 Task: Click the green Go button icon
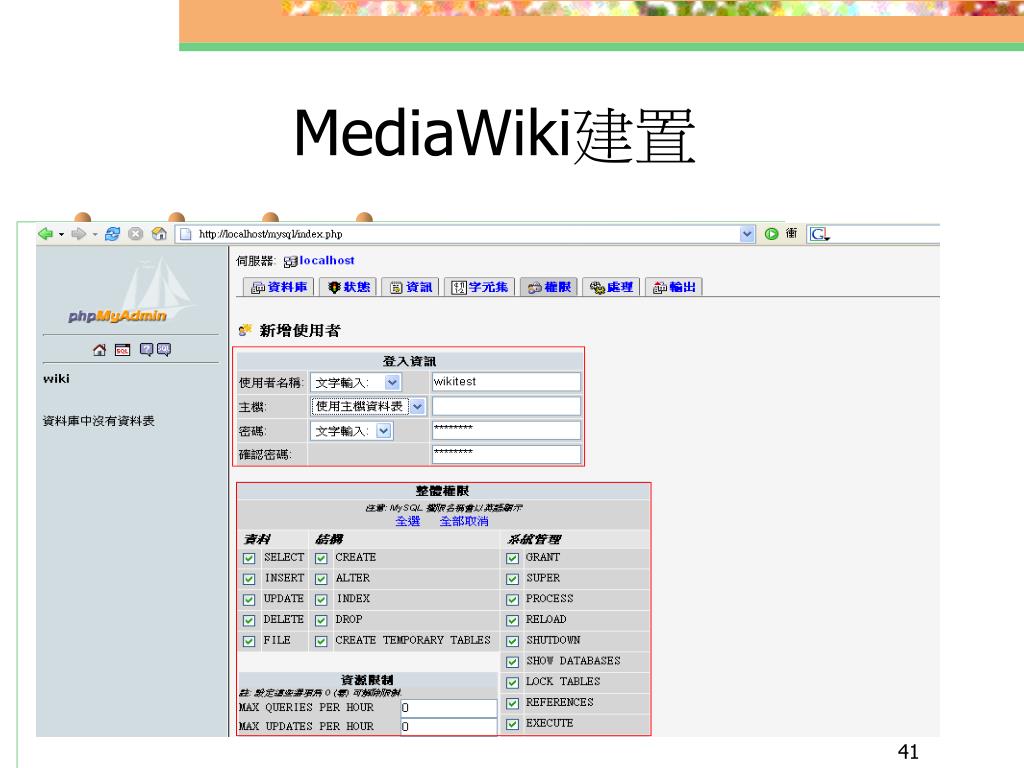tap(771, 234)
